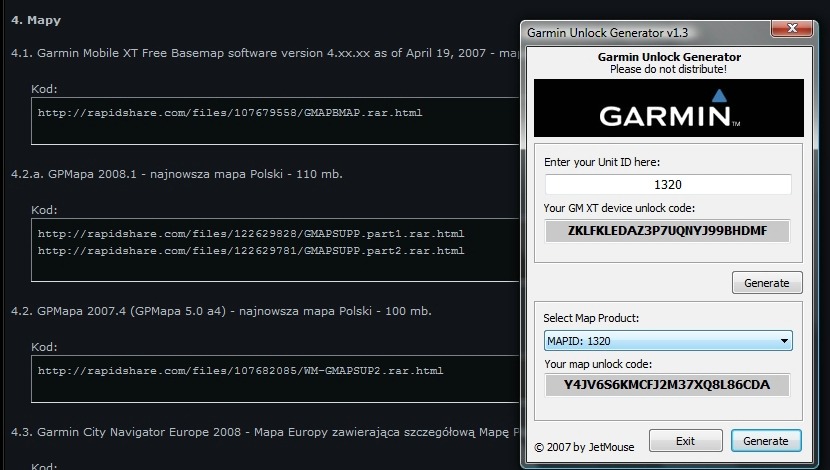Click the 'Enter your Unit ID here:' label
830x470 pixels.
tap(602, 162)
